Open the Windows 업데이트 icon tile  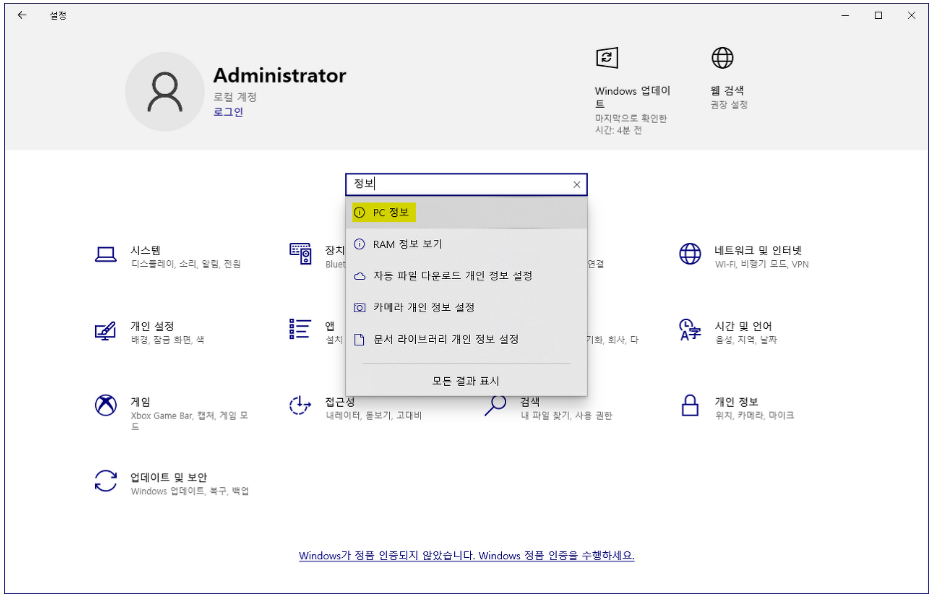point(607,58)
